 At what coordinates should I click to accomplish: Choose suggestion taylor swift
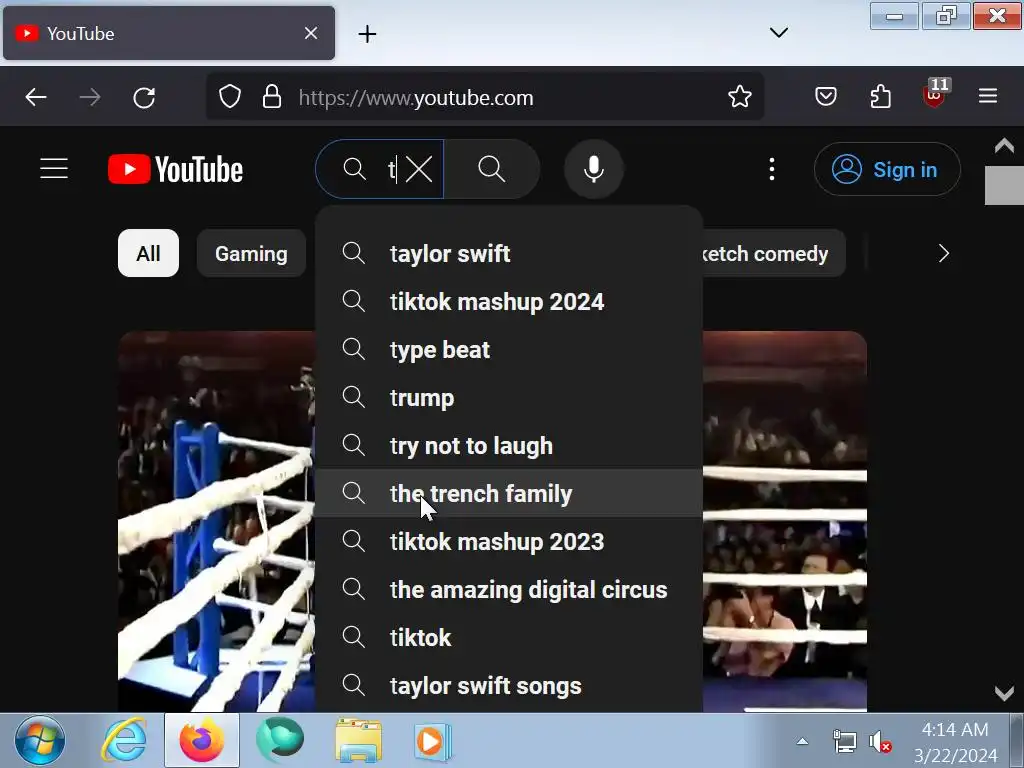[509, 253]
